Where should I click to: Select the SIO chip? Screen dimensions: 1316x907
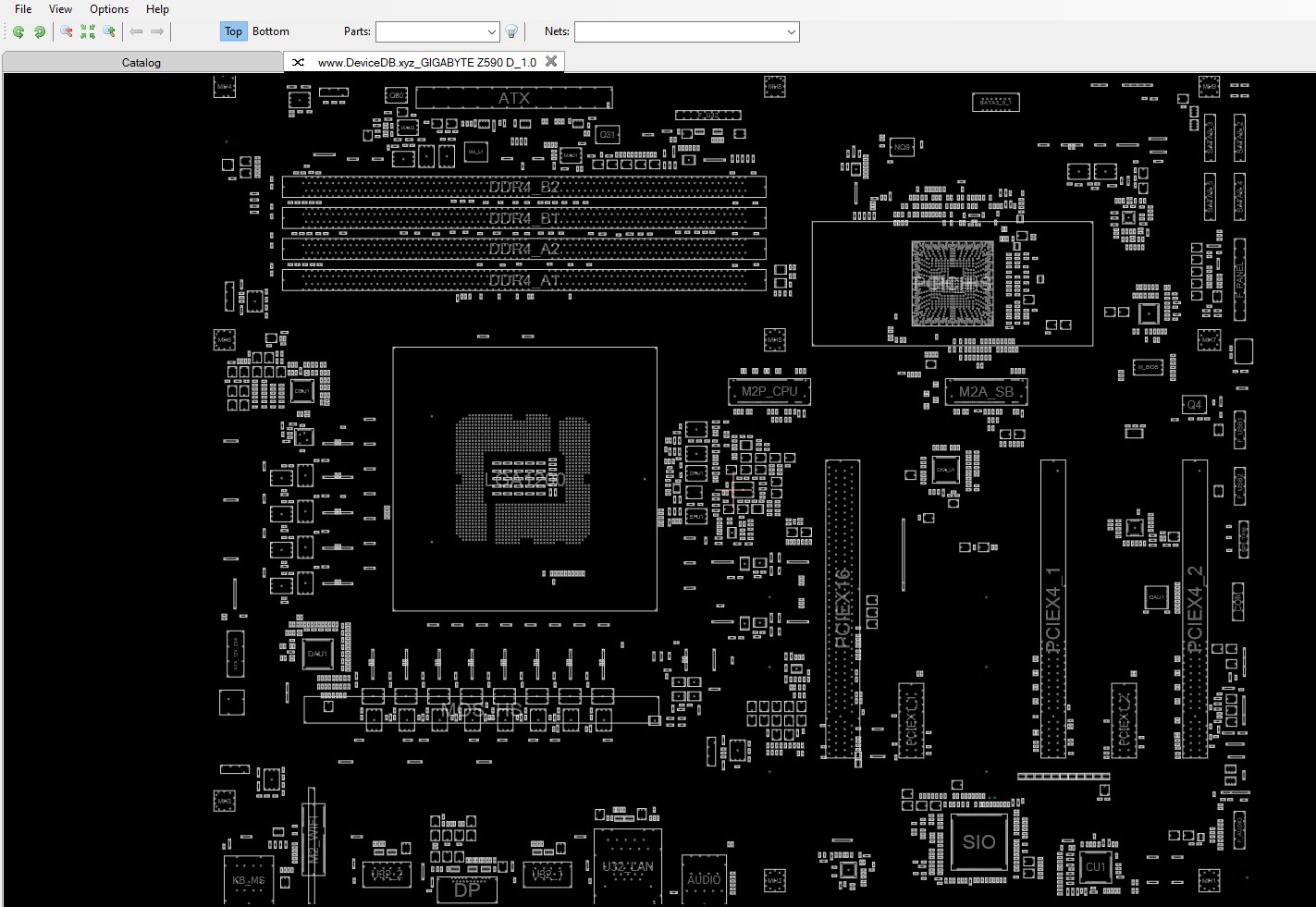coord(978,842)
